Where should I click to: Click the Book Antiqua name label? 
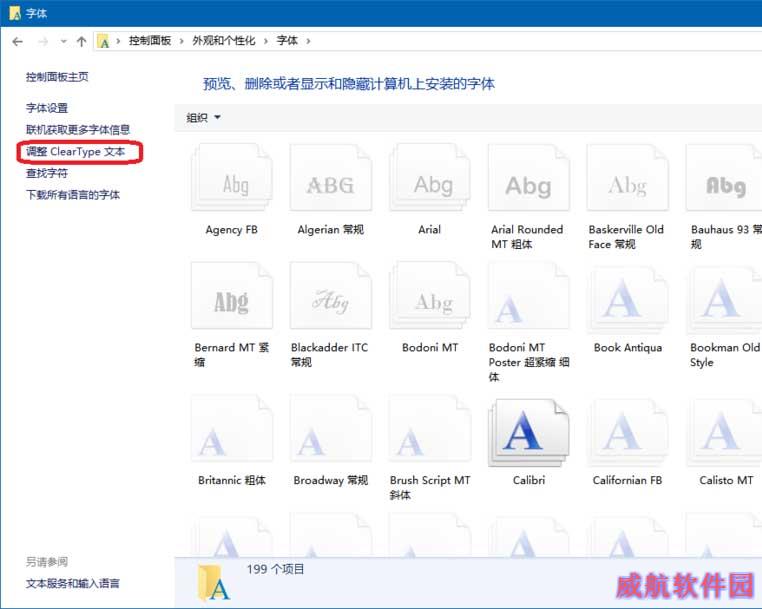628,348
